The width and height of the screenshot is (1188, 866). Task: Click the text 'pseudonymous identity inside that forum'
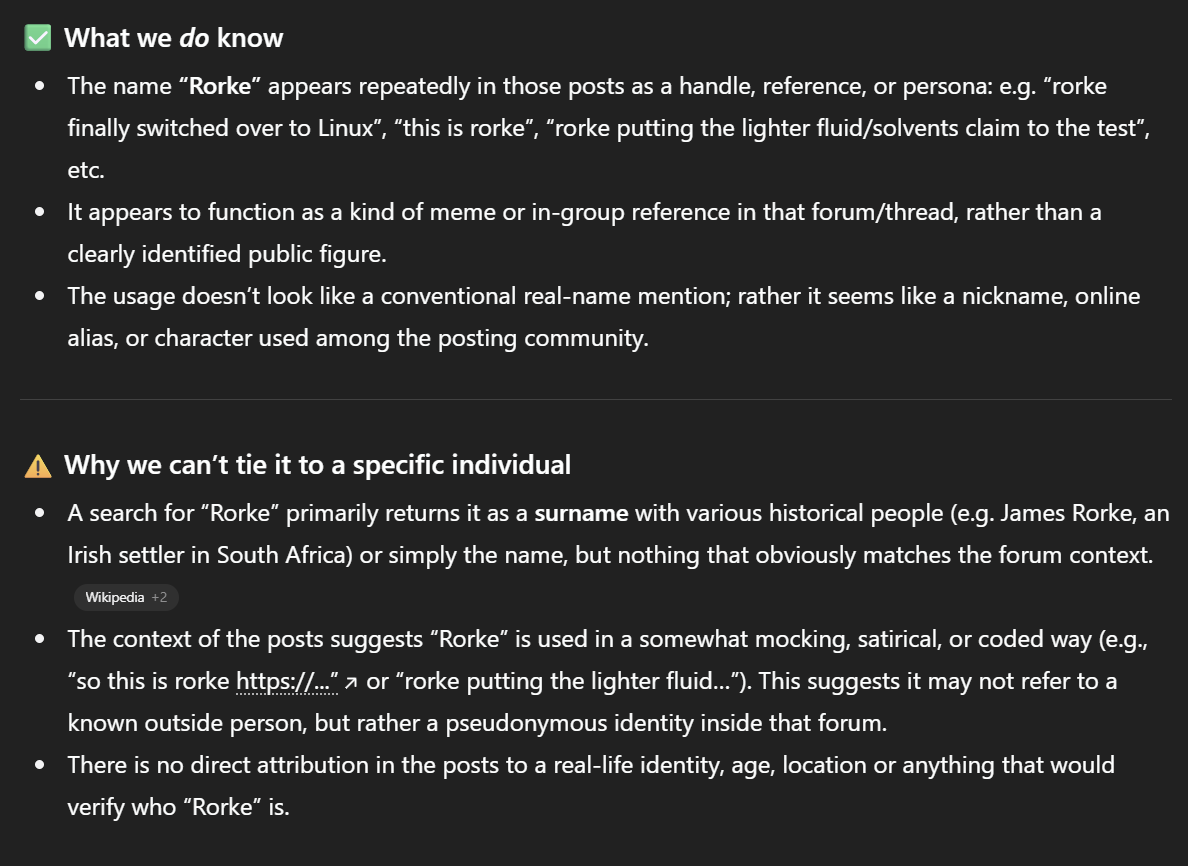(664, 724)
